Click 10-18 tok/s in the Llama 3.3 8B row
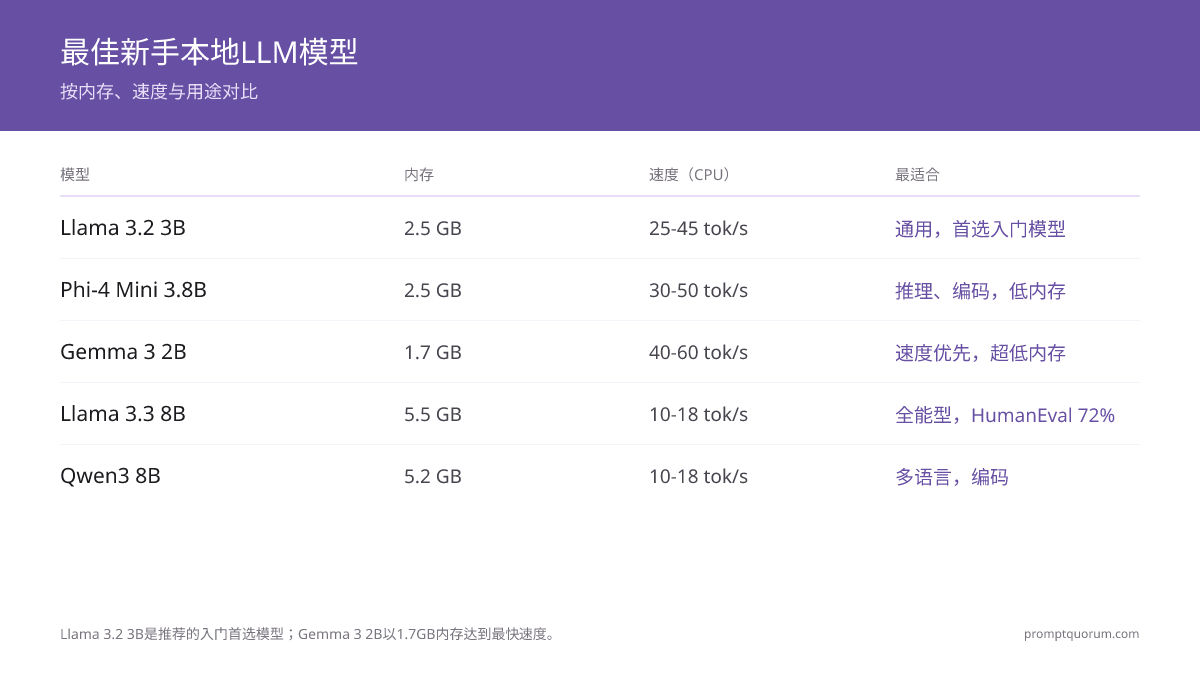 698,414
